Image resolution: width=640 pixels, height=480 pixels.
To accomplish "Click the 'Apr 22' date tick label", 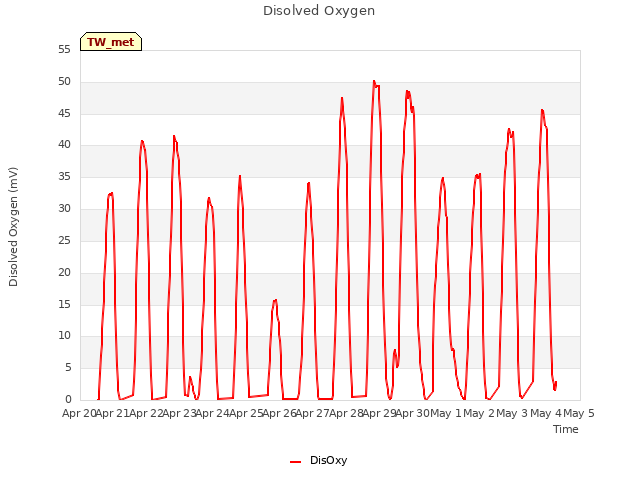I will 146,413.
